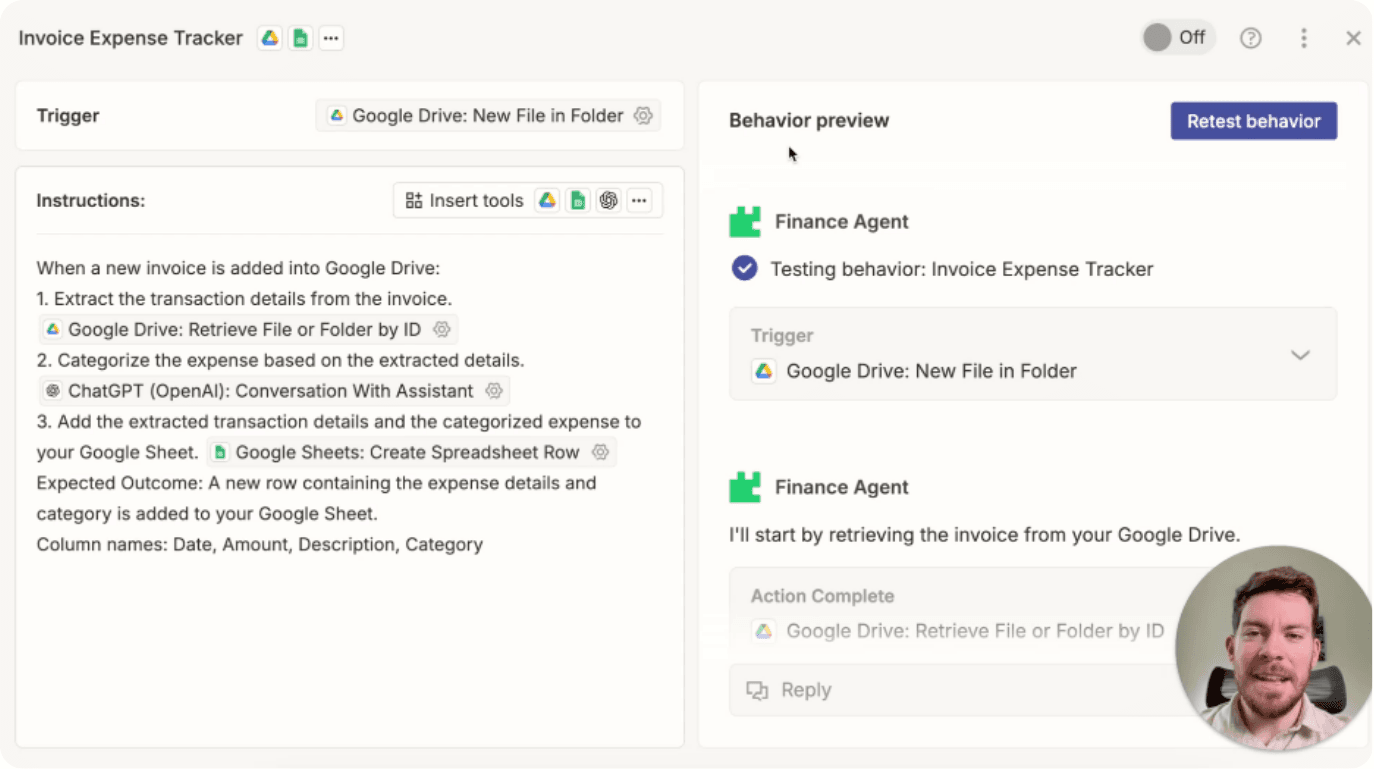The width and height of the screenshot is (1374, 769).
Task: Toggle the agent behavior Off switch
Action: [1178, 37]
